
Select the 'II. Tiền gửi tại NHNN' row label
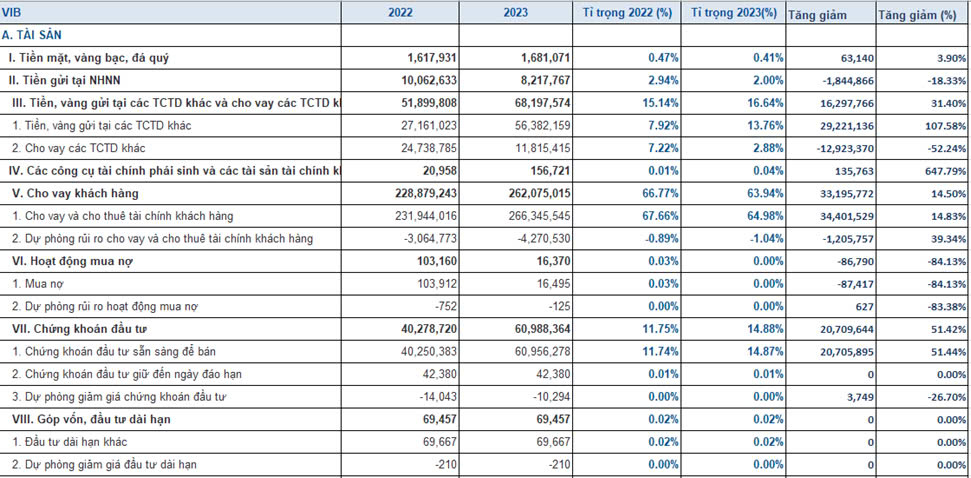(x=71, y=80)
